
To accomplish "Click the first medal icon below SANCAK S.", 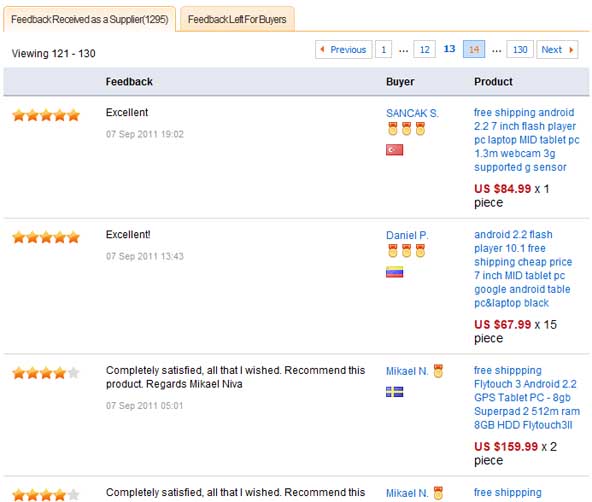I will 393,129.
